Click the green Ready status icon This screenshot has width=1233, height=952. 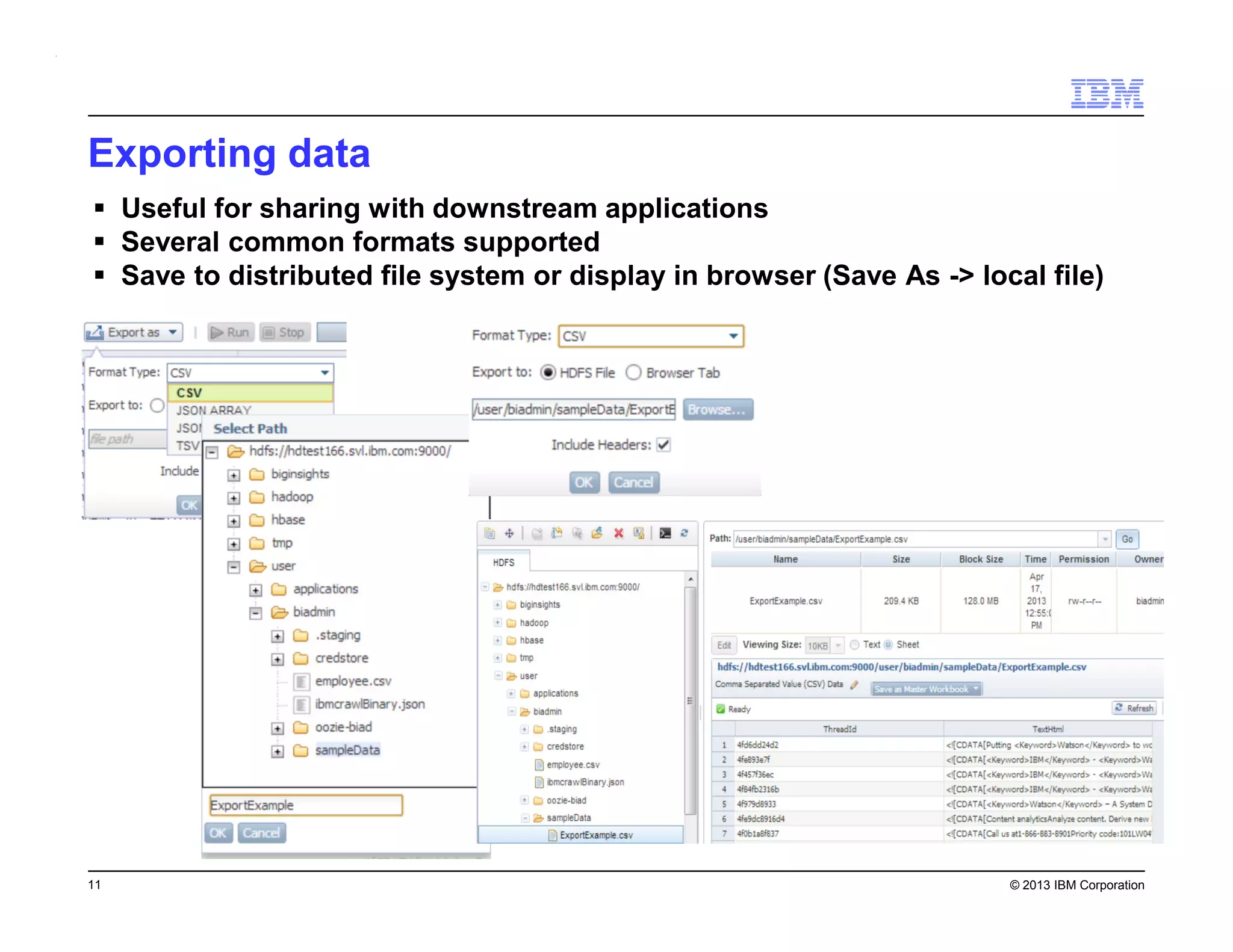pos(721,709)
